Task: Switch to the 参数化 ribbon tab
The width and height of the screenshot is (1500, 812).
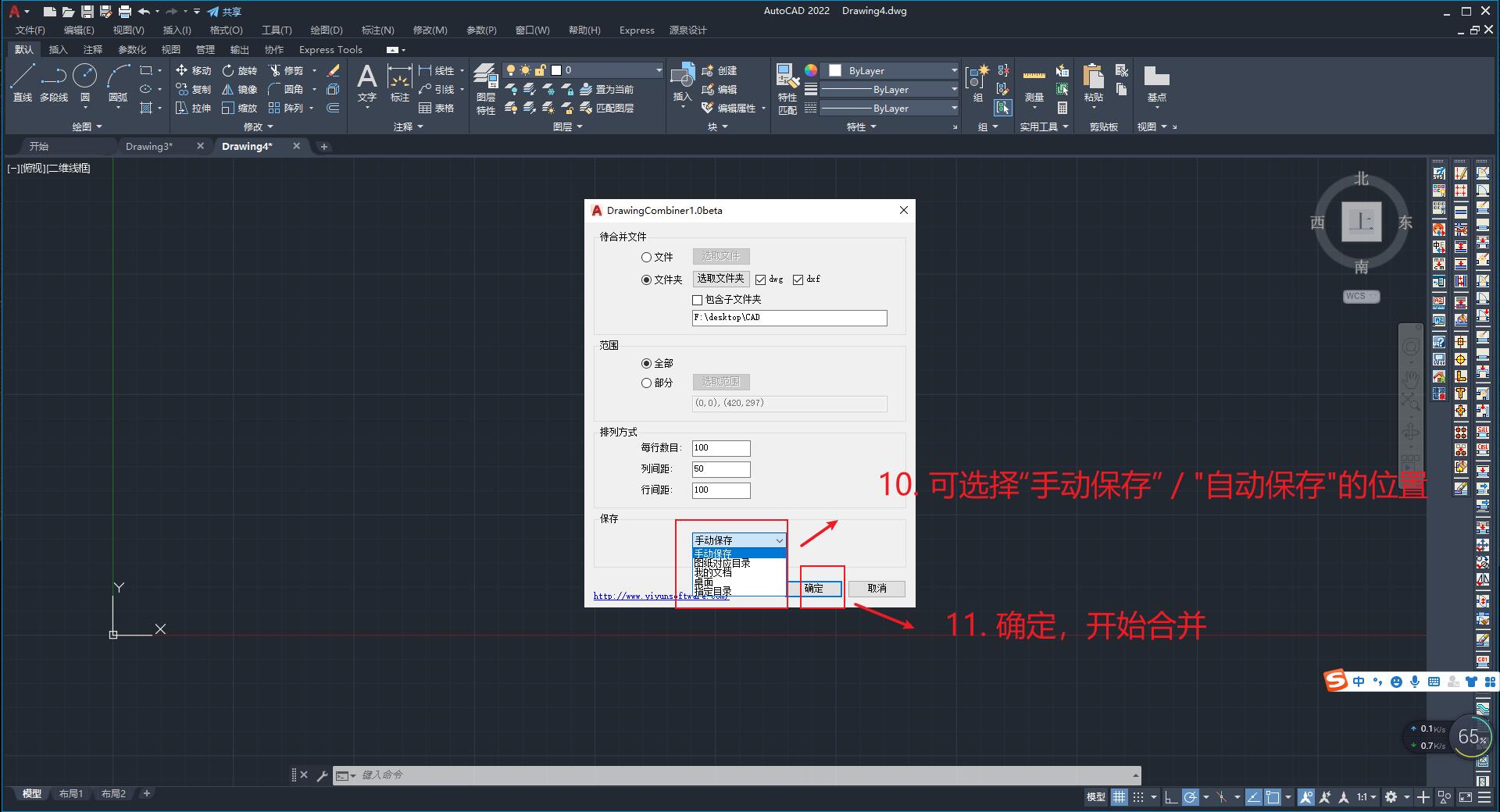Action: [x=132, y=49]
